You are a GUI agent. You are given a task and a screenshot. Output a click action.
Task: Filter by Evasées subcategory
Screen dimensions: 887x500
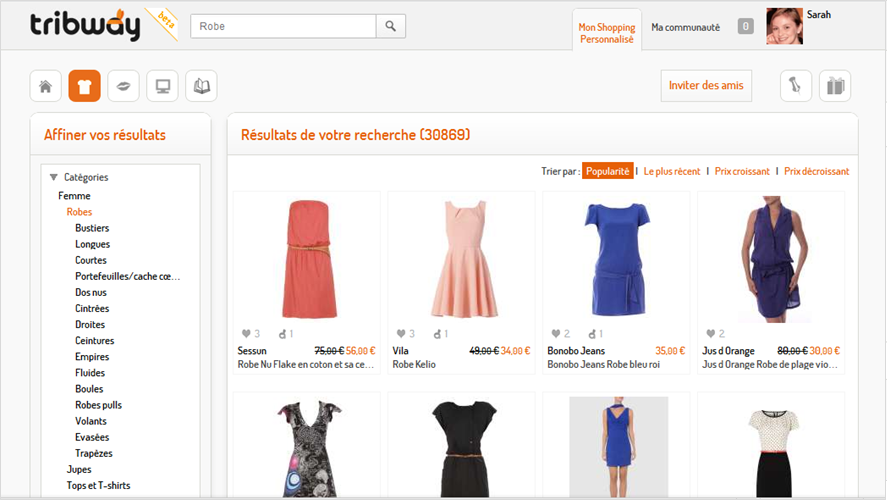(x=92, y=437)
